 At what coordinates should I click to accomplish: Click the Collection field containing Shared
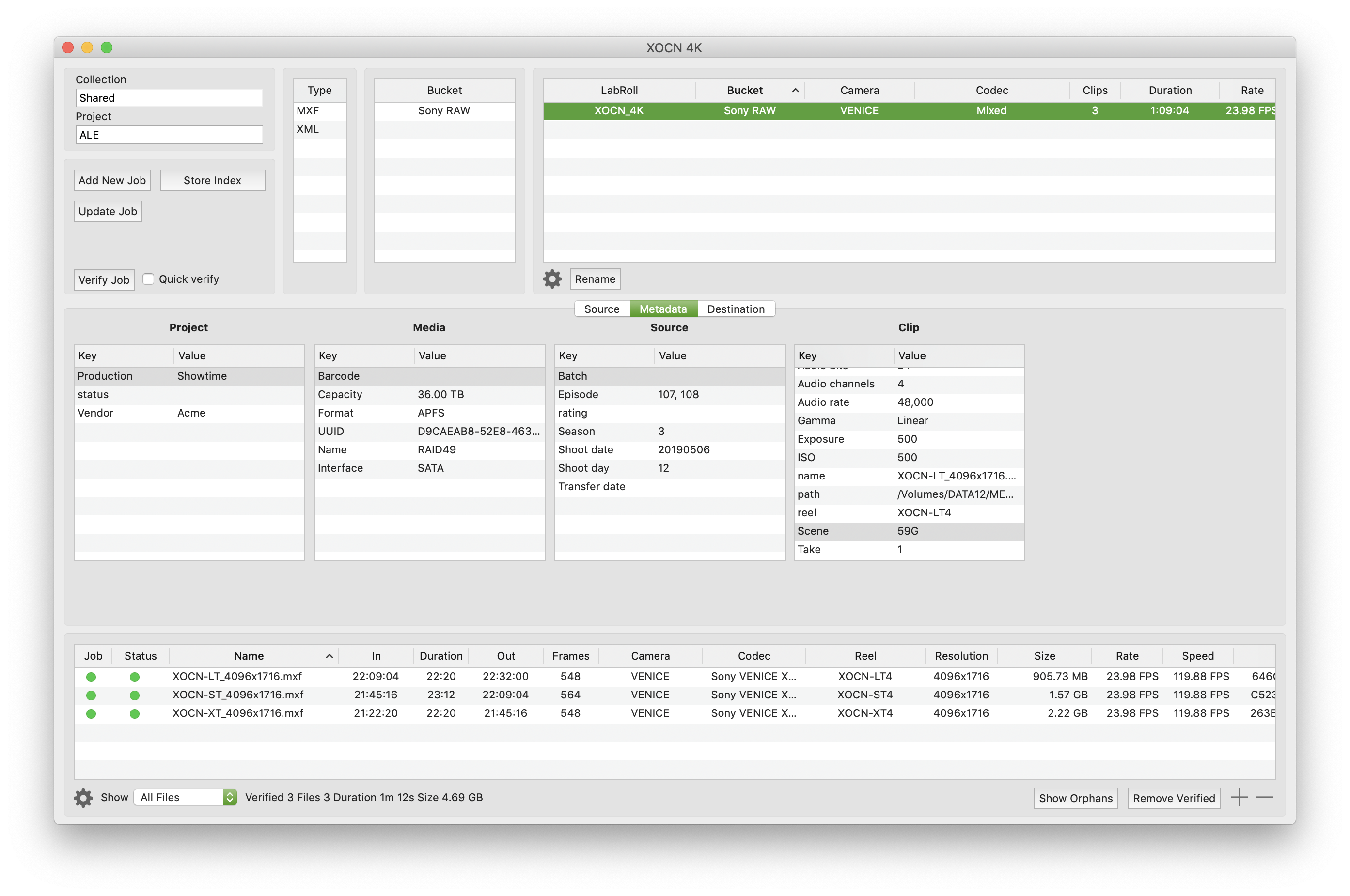click(169, 98)
